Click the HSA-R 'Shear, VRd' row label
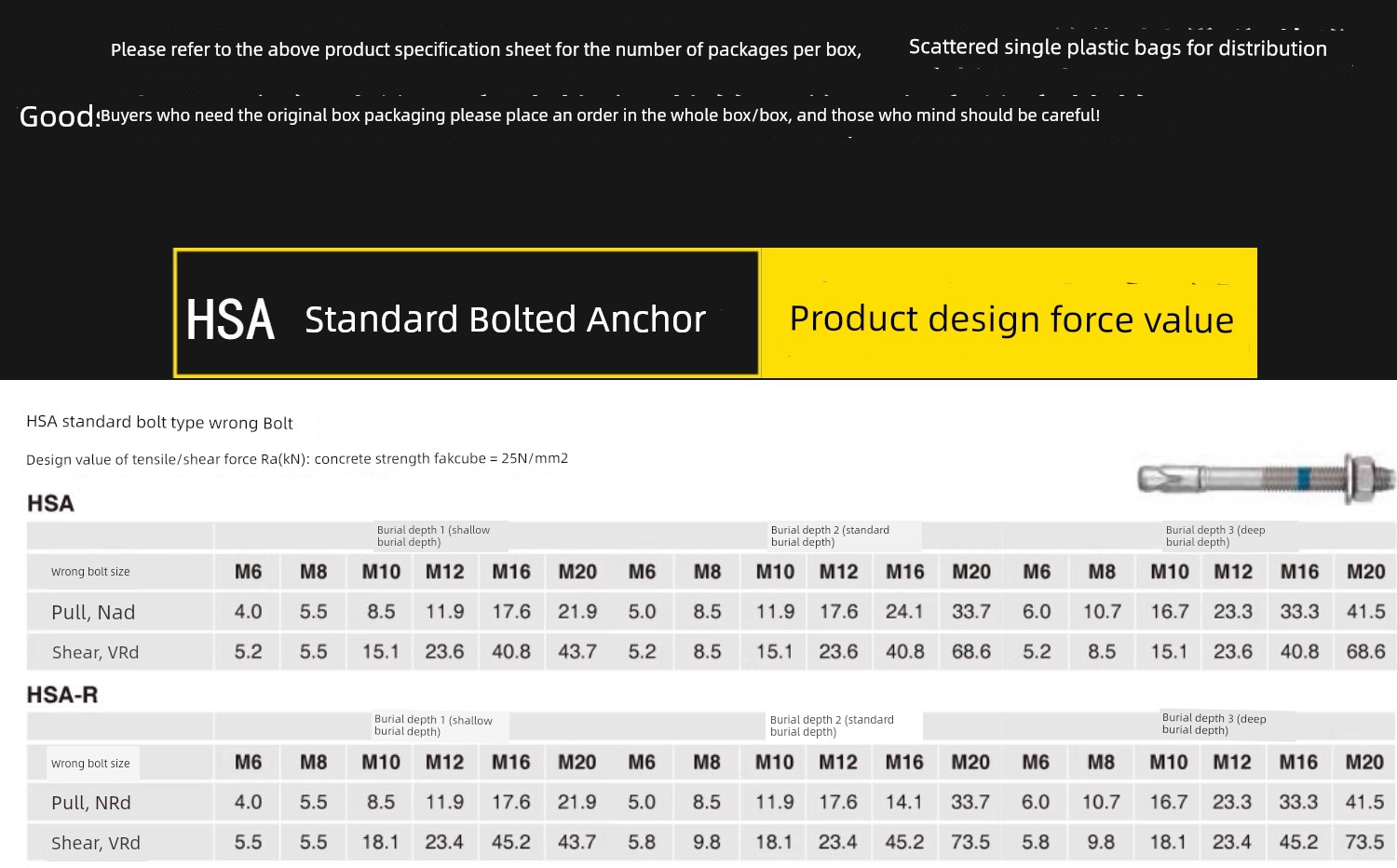 tap(96, 843)
